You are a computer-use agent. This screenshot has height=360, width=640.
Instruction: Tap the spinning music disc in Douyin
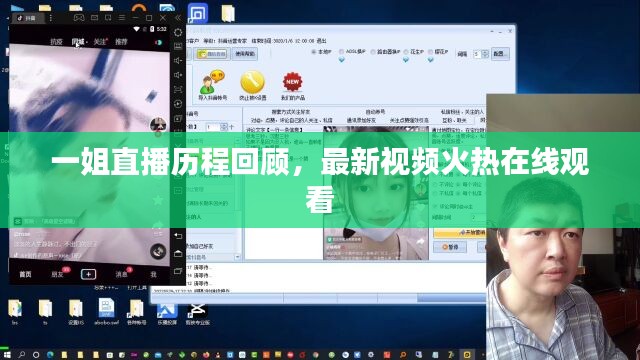coord(158,251)
